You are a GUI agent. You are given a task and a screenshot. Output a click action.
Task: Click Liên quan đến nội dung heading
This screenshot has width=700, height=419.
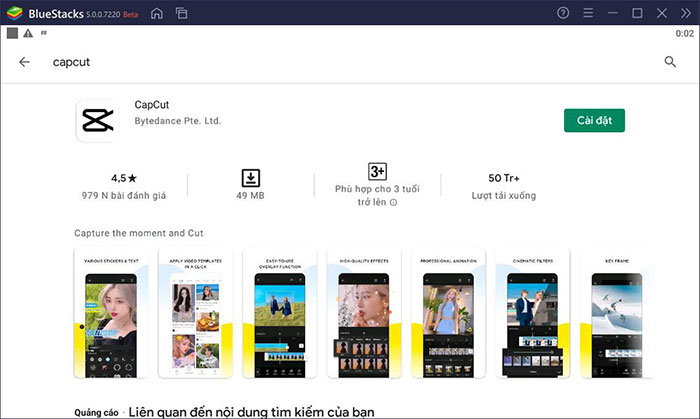(251, 412)
